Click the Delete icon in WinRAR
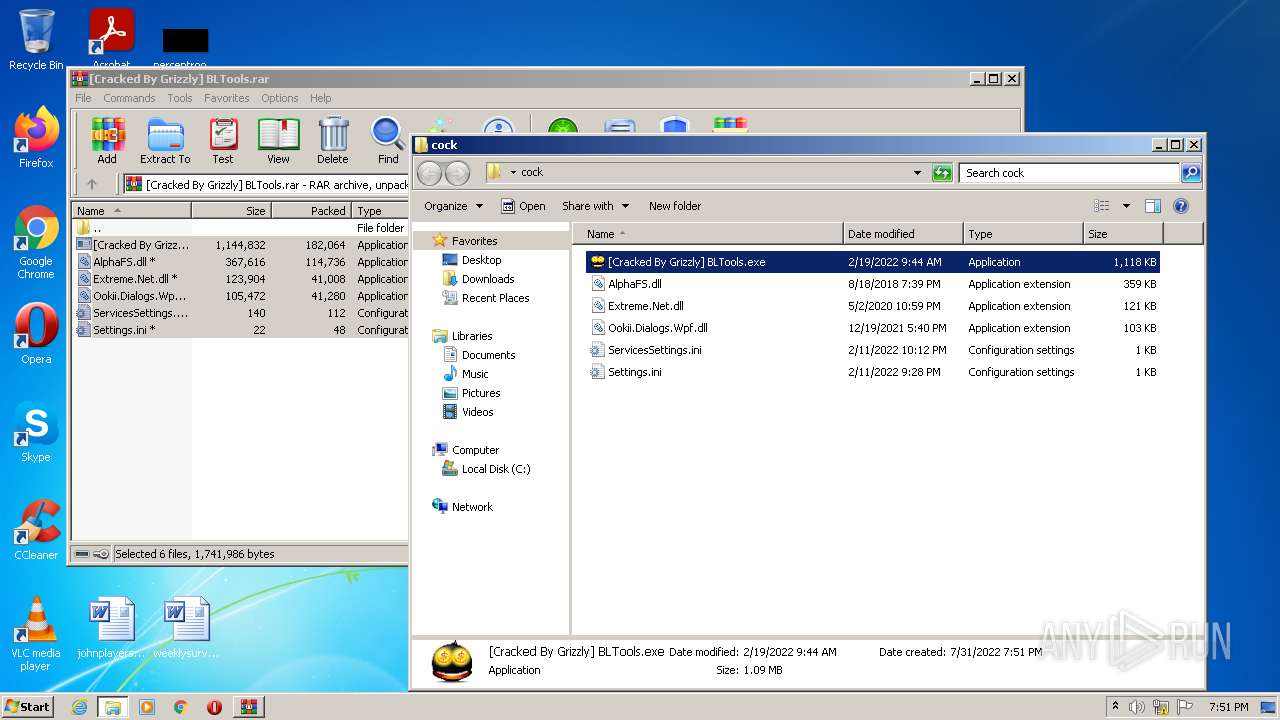Image resolution: width=1280 pixels, height=720 pixels. [x=333, y=140]
